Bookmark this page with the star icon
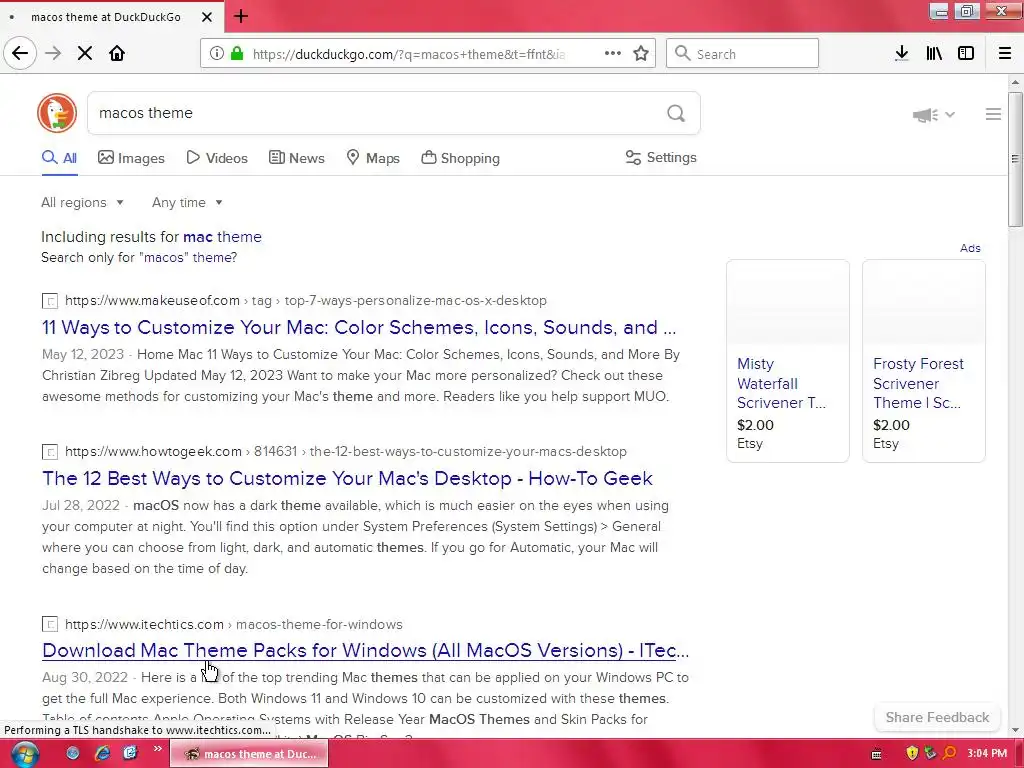Image resolution: width=1024 pixels, height=768 pixels. [x=641, y=54]
